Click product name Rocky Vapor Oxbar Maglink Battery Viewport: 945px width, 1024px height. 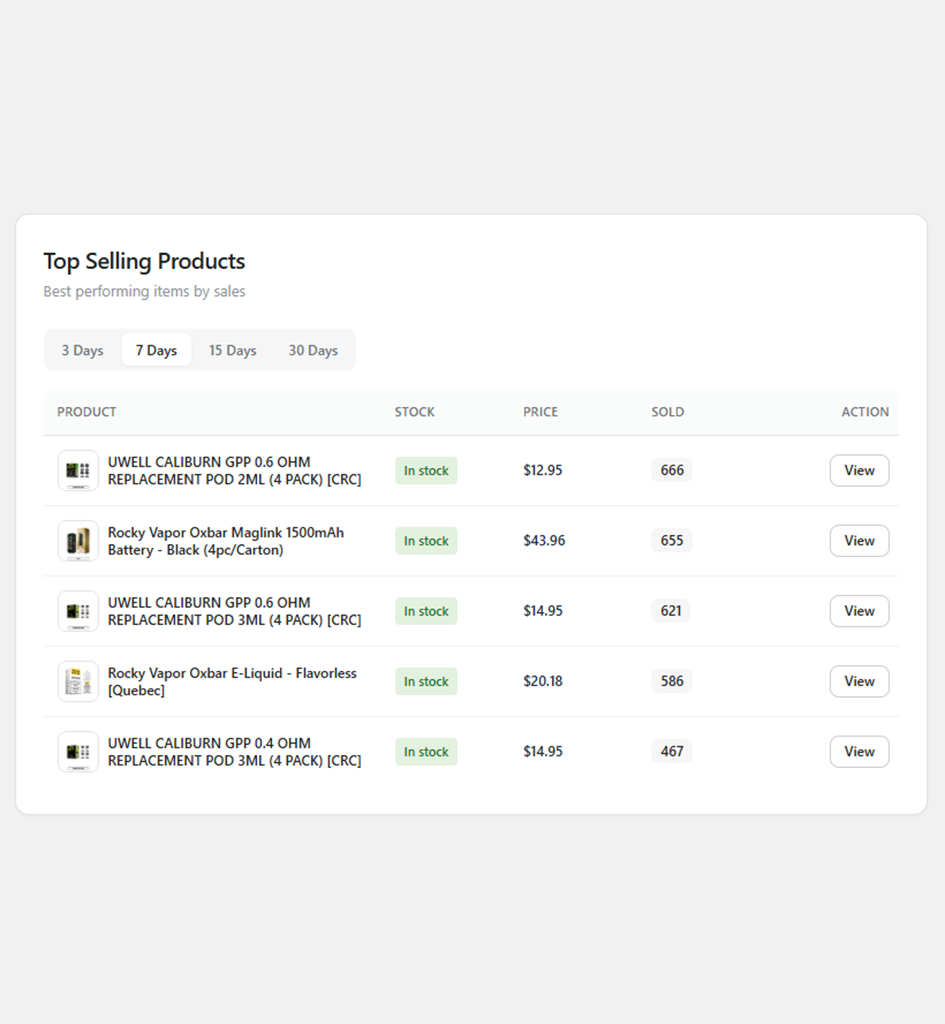click(226, 541)
